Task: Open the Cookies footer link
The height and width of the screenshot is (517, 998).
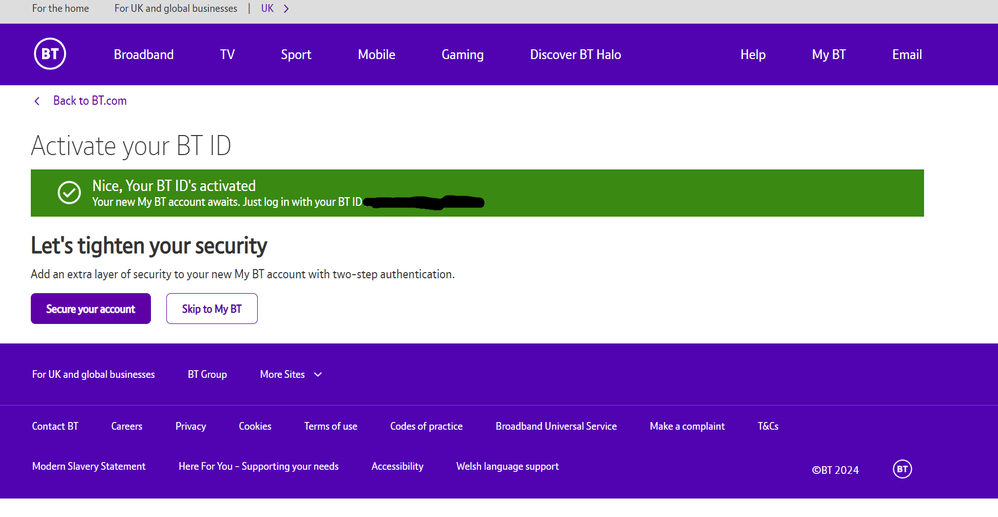Action: [255, 427]
